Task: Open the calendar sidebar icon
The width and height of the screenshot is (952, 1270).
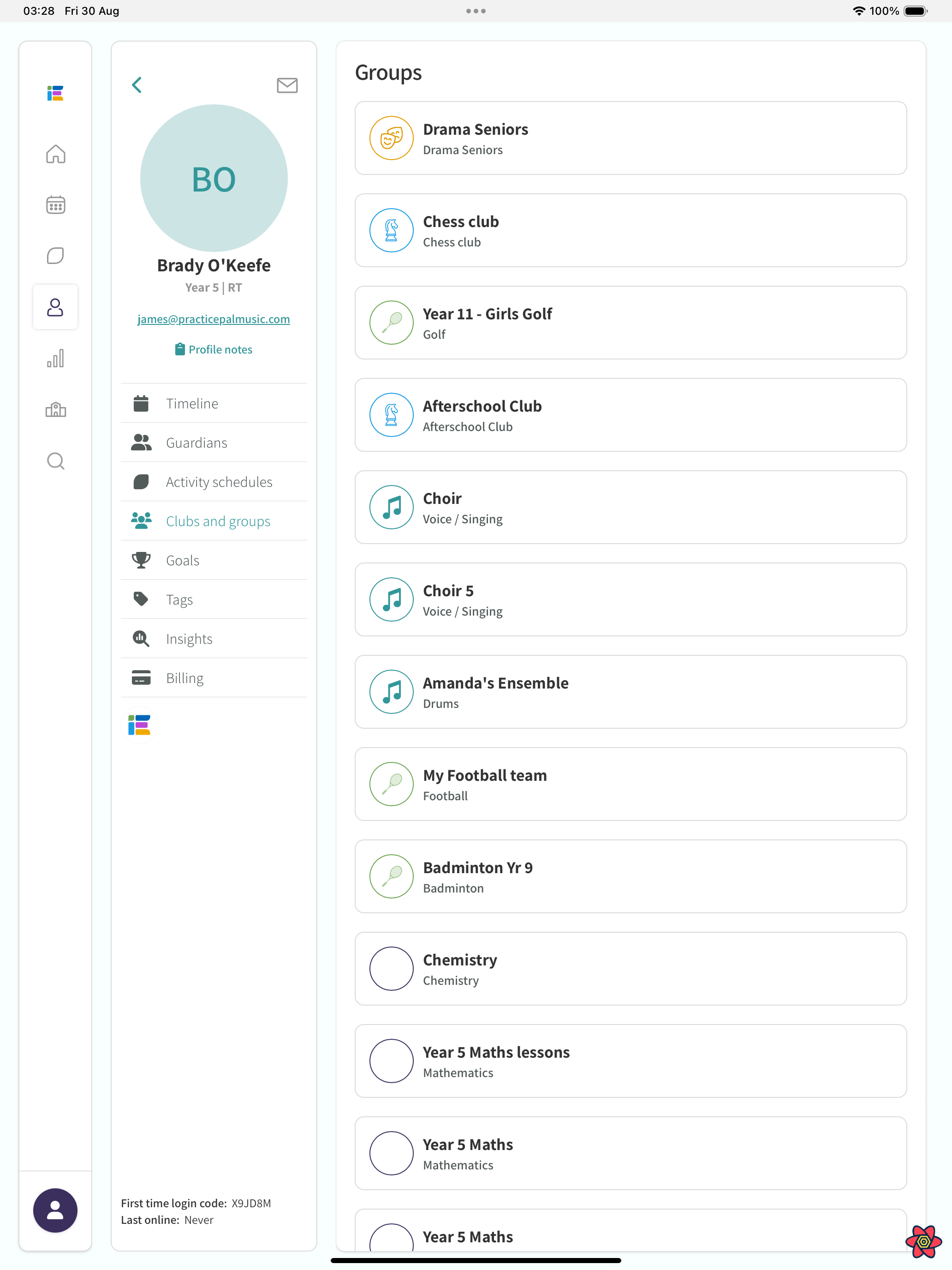Action: click(56, 205)
